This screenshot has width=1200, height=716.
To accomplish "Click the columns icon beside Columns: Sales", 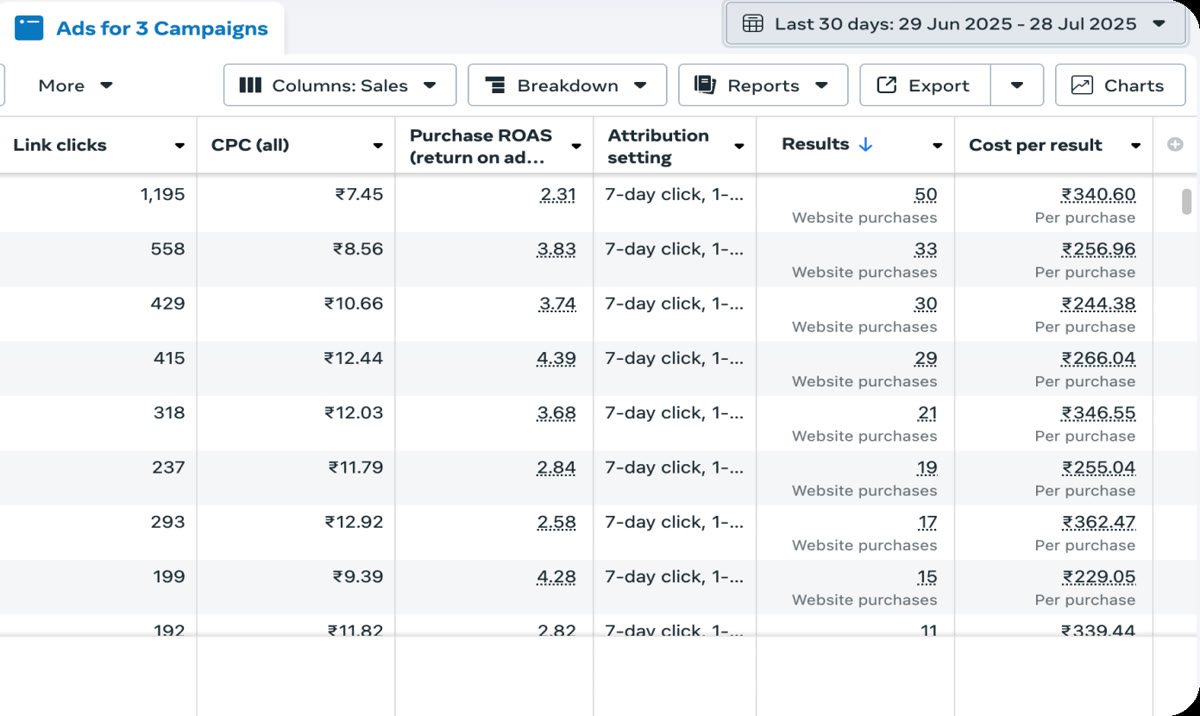I will 250,86.
